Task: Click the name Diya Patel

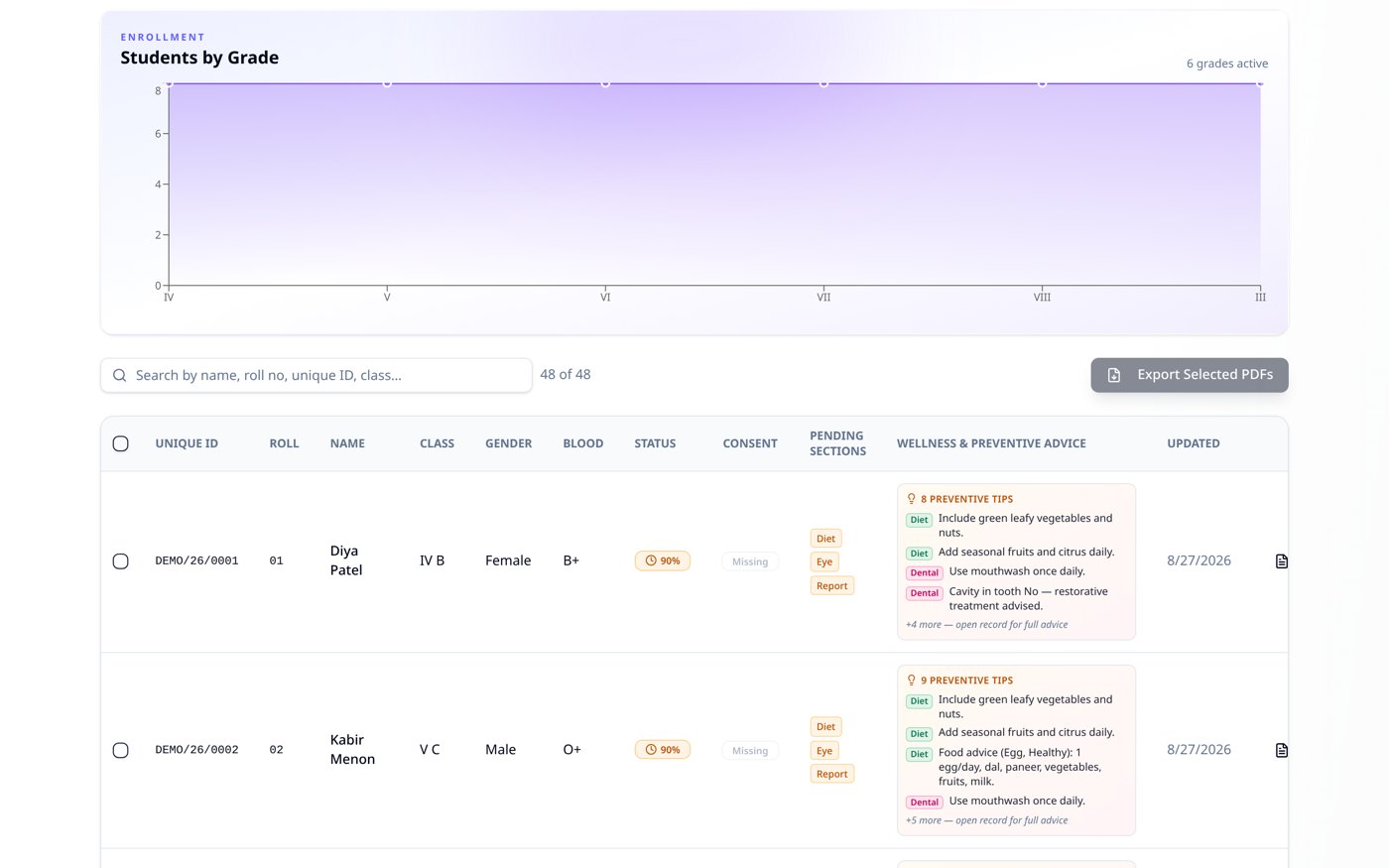Action: pyautogui.click(x=346, y=560)
